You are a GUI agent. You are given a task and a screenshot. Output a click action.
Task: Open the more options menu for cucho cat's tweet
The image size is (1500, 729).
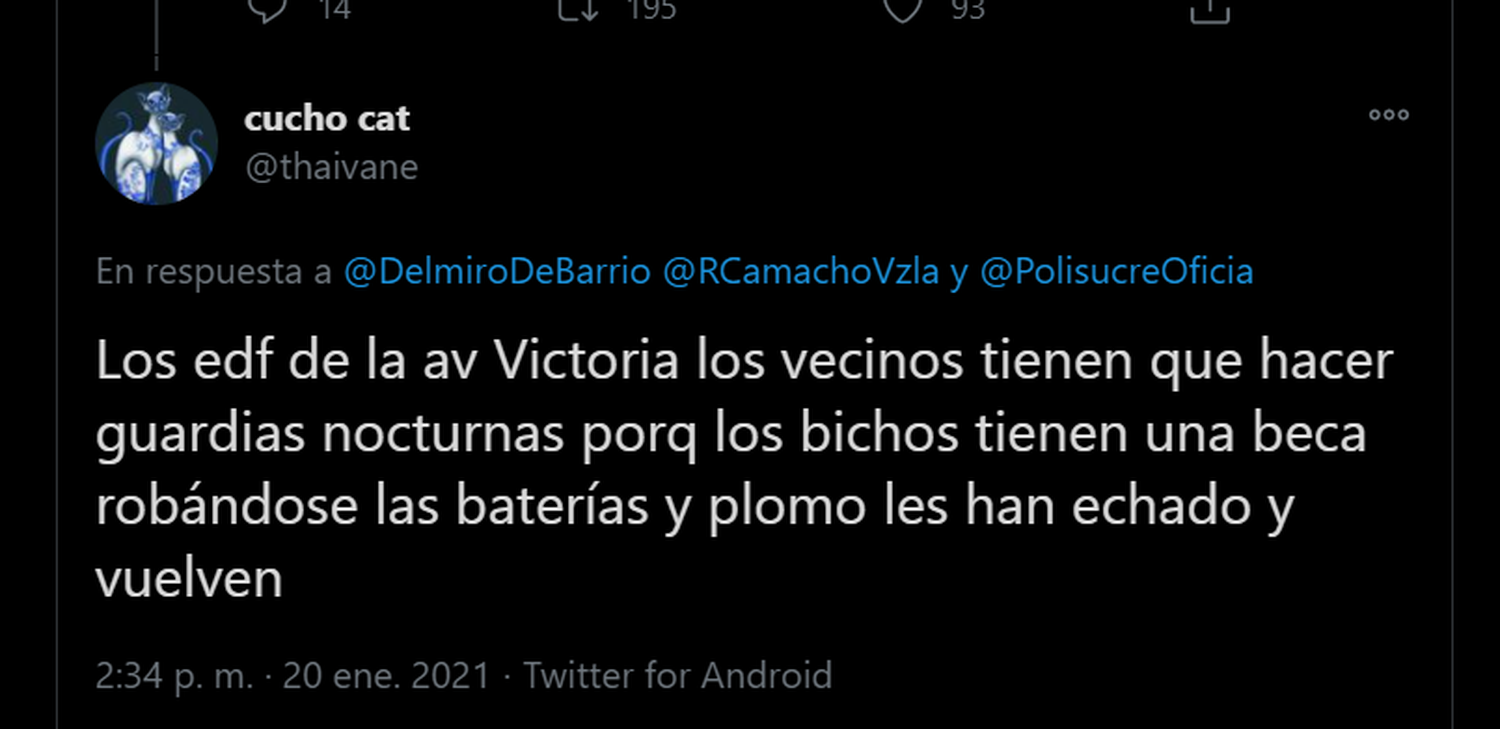pos(1389,115)
